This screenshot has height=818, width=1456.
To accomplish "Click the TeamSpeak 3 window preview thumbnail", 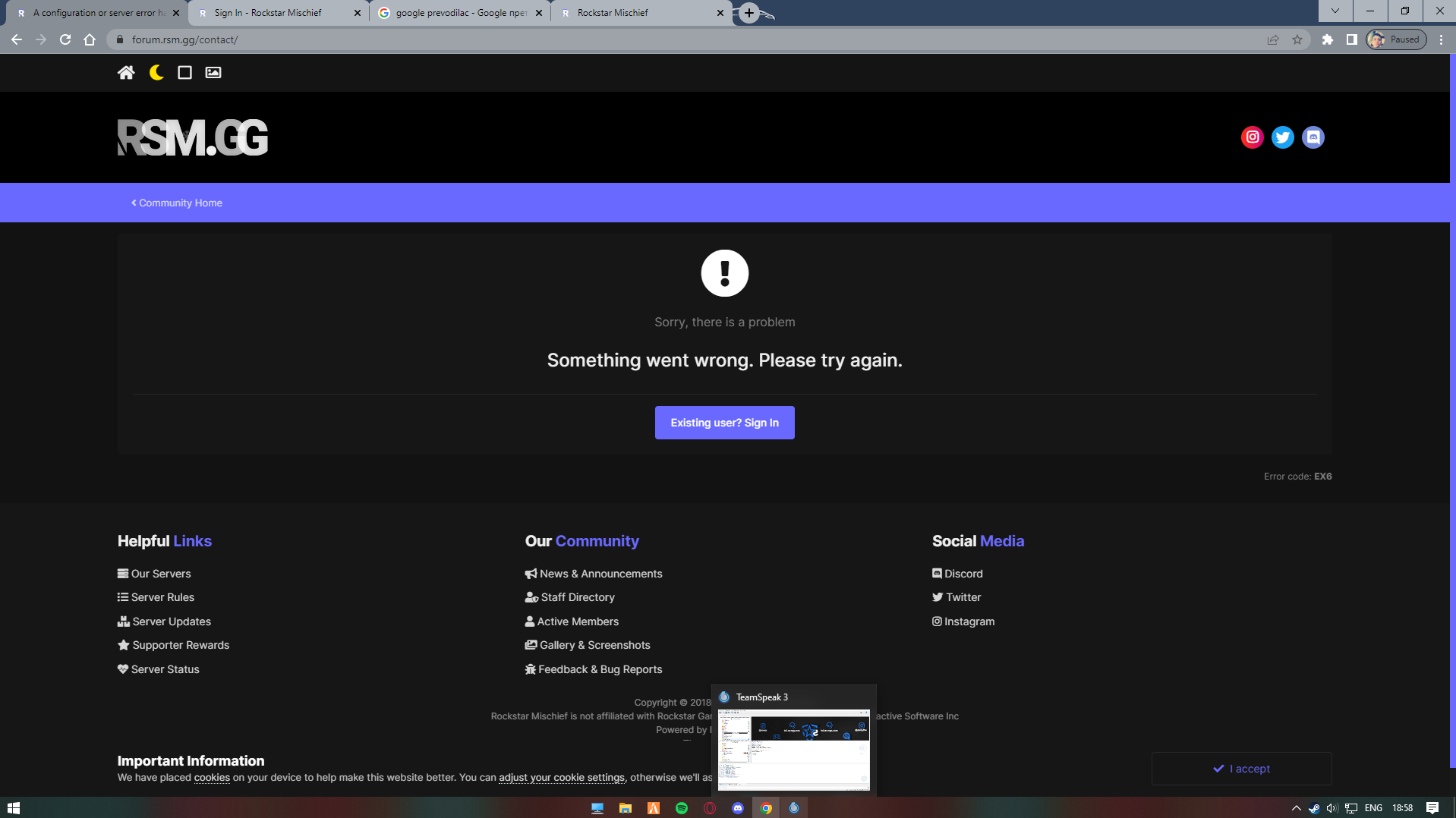I will click(x=794, y=750).
